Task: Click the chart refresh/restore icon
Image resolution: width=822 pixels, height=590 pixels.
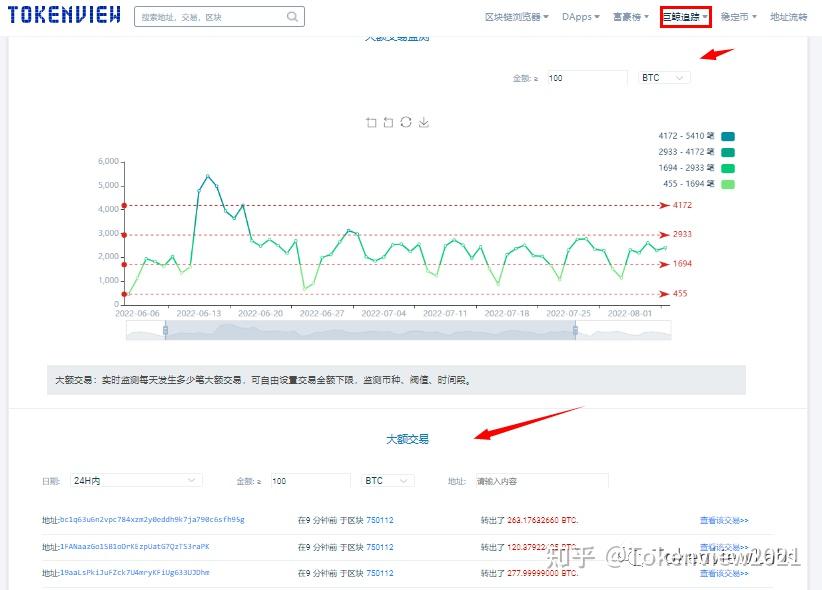Action: coord(404,122)
